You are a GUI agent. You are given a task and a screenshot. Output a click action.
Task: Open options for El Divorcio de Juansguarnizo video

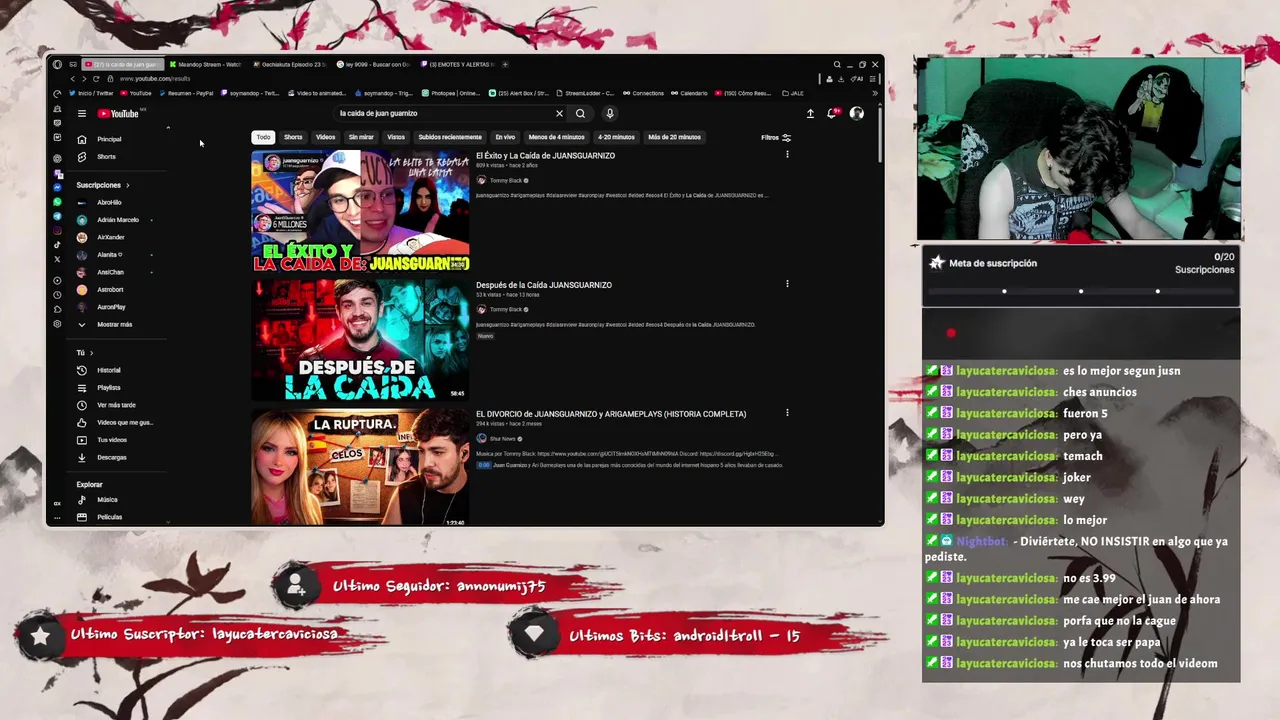pos(787,413)
